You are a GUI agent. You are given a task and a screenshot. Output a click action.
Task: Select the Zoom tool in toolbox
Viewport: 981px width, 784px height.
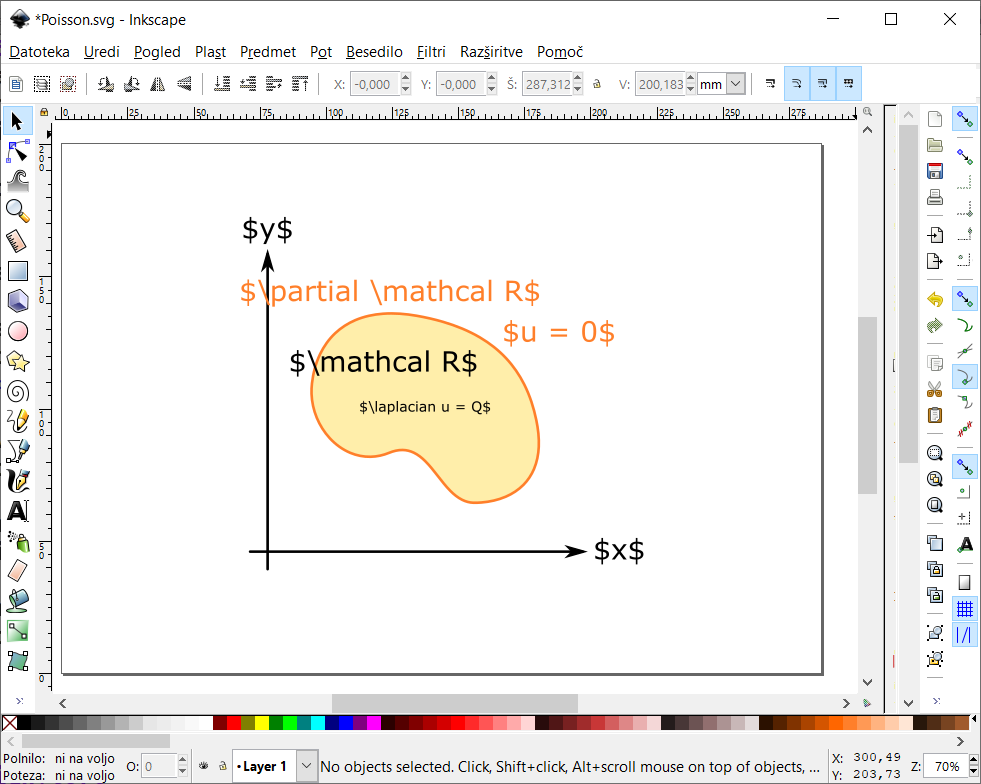click(x=17, y=210)
